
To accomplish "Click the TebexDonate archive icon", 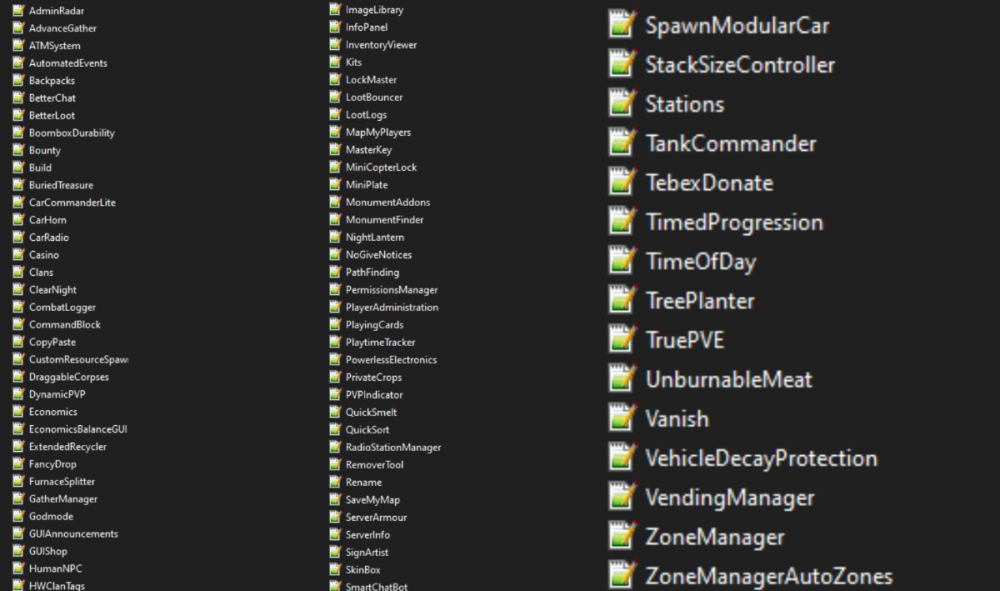I will 621,183.
